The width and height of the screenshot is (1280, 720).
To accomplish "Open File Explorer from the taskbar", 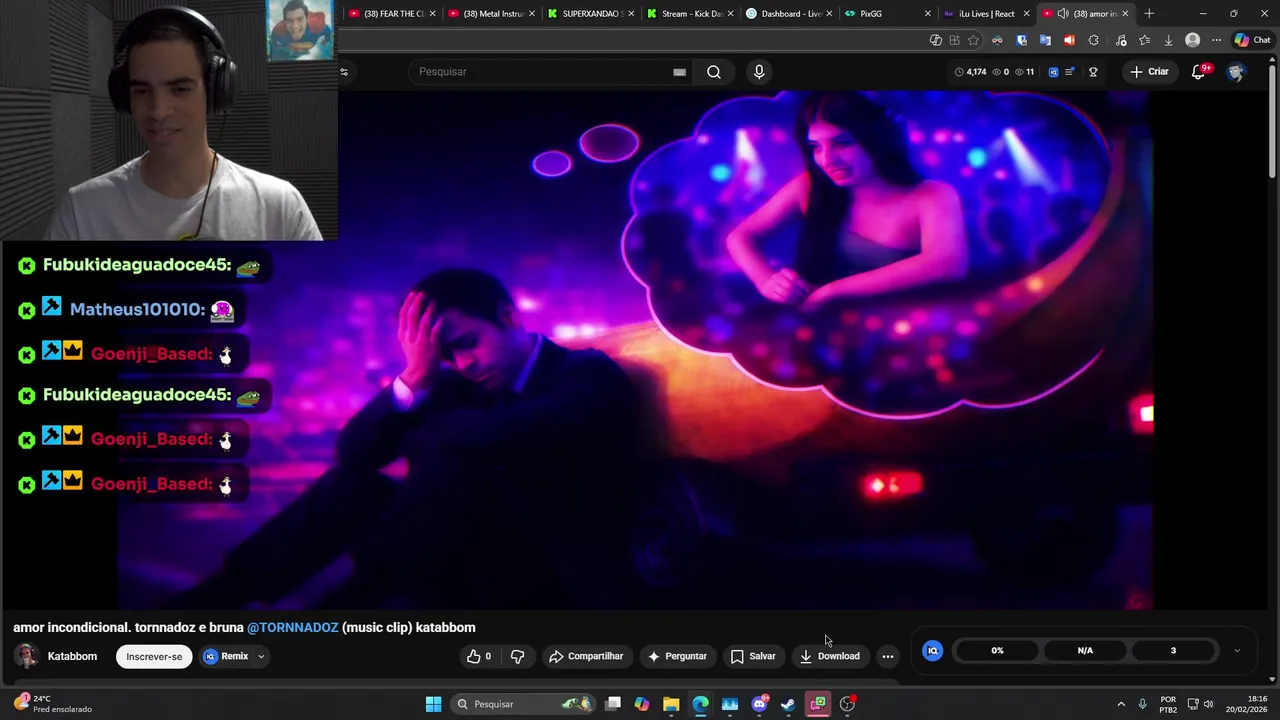I will pos(671,704).
